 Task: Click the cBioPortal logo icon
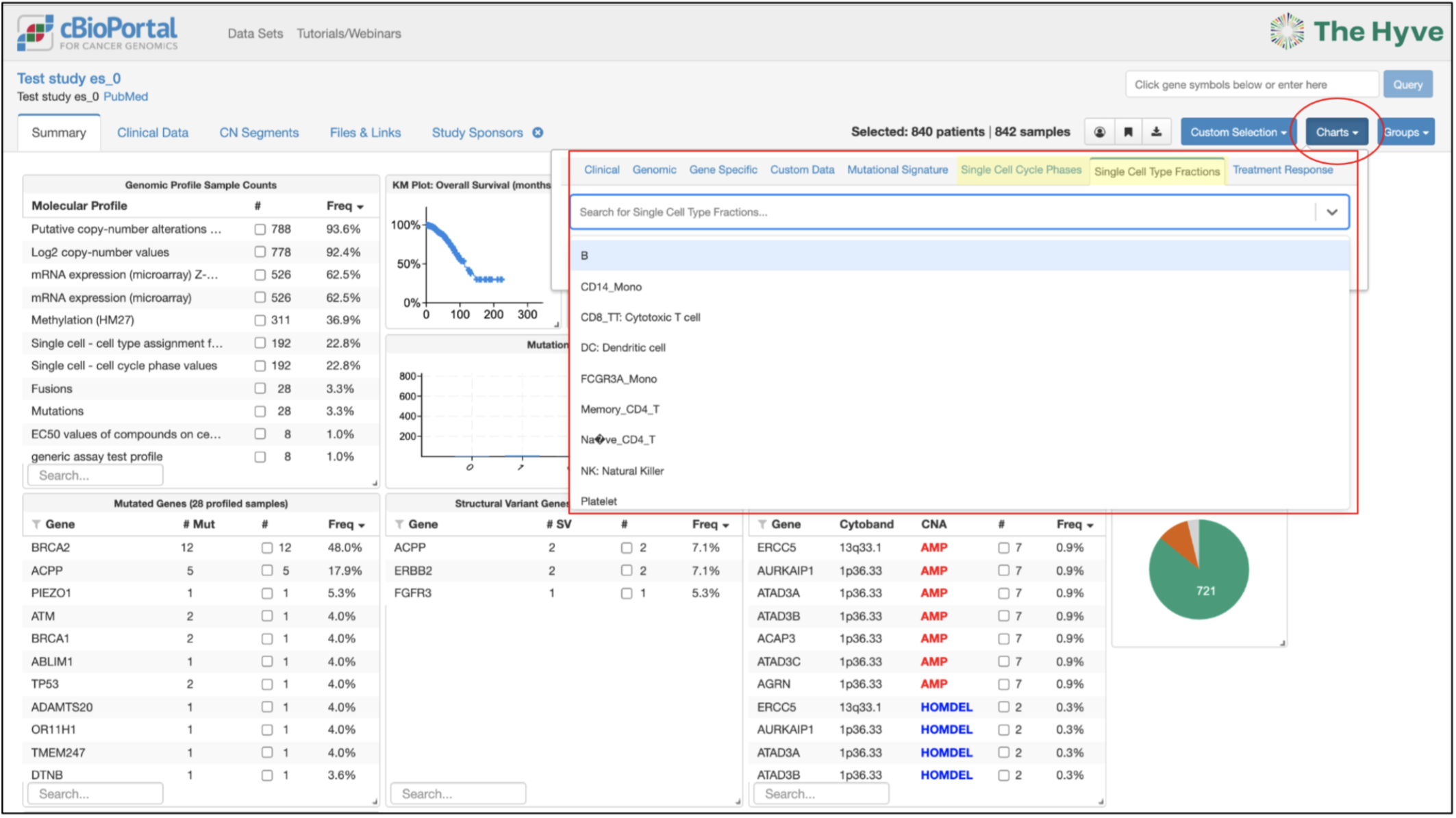click(35, 32)
